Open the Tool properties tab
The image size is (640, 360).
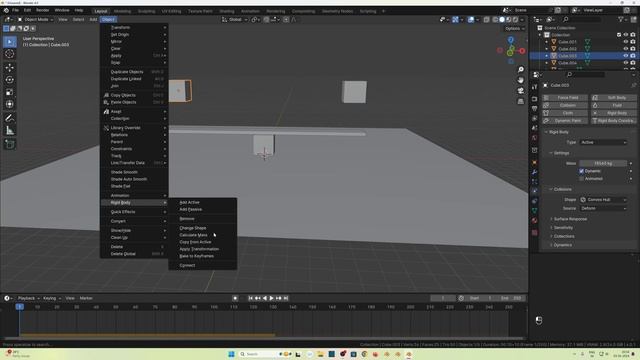534,87
